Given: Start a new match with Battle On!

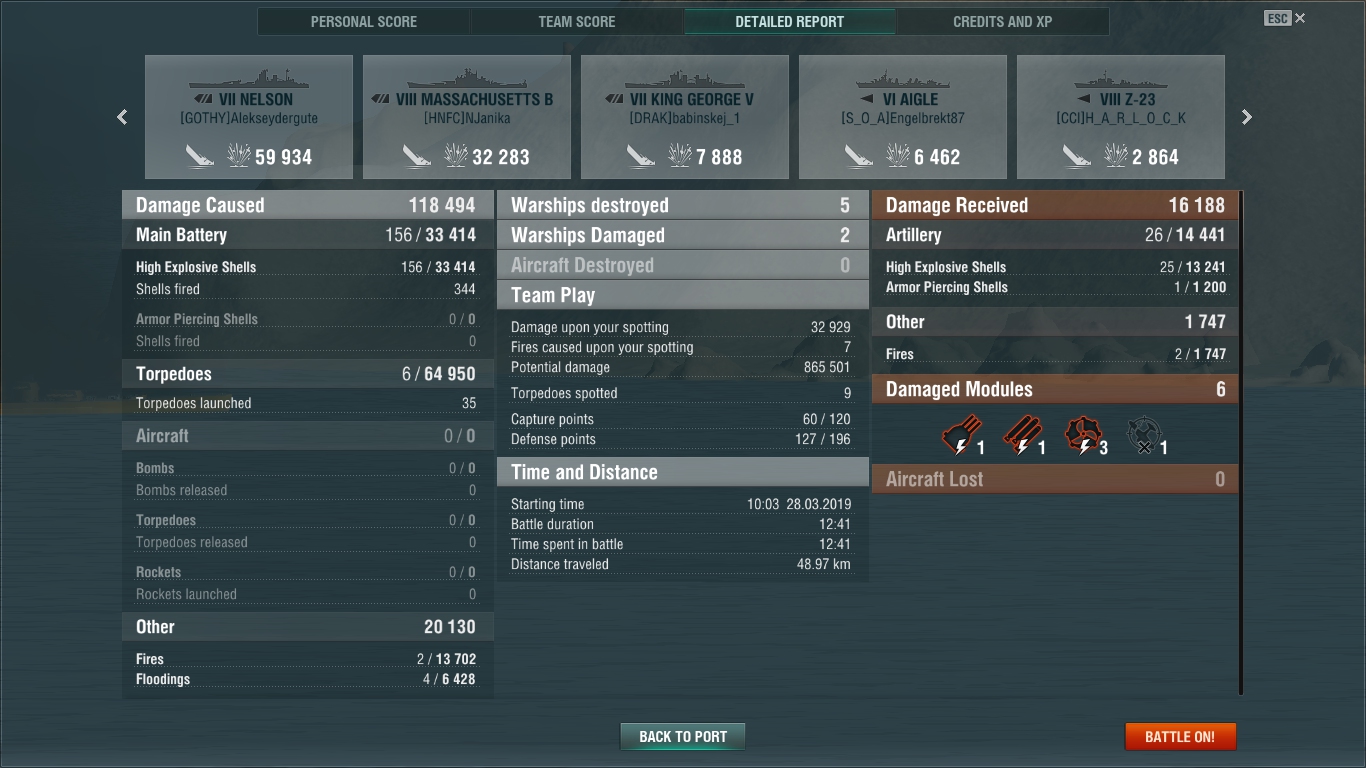Looking at the screenshot, I should (x=1180, y=737).
